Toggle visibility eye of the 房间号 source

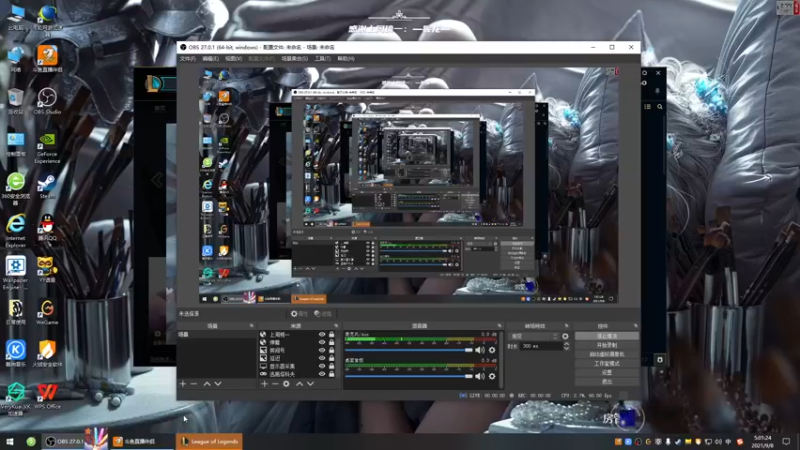point(321,351)
